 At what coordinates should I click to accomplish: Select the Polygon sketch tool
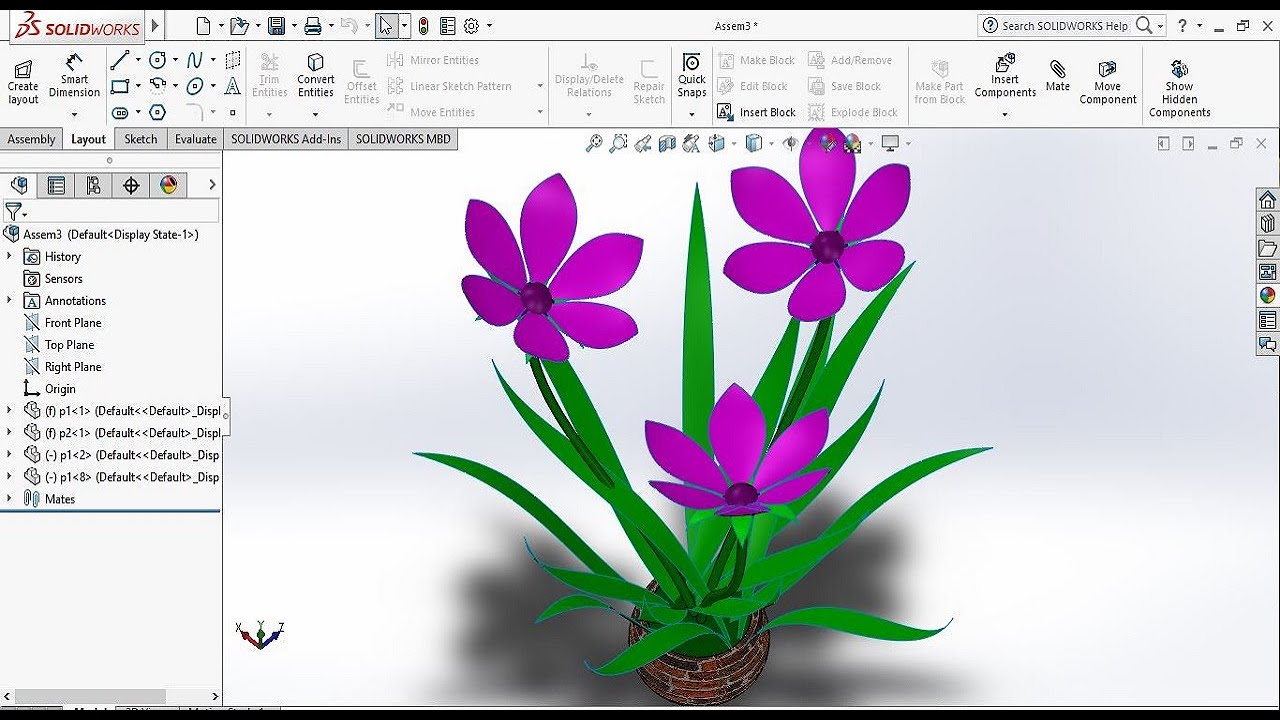157,112
